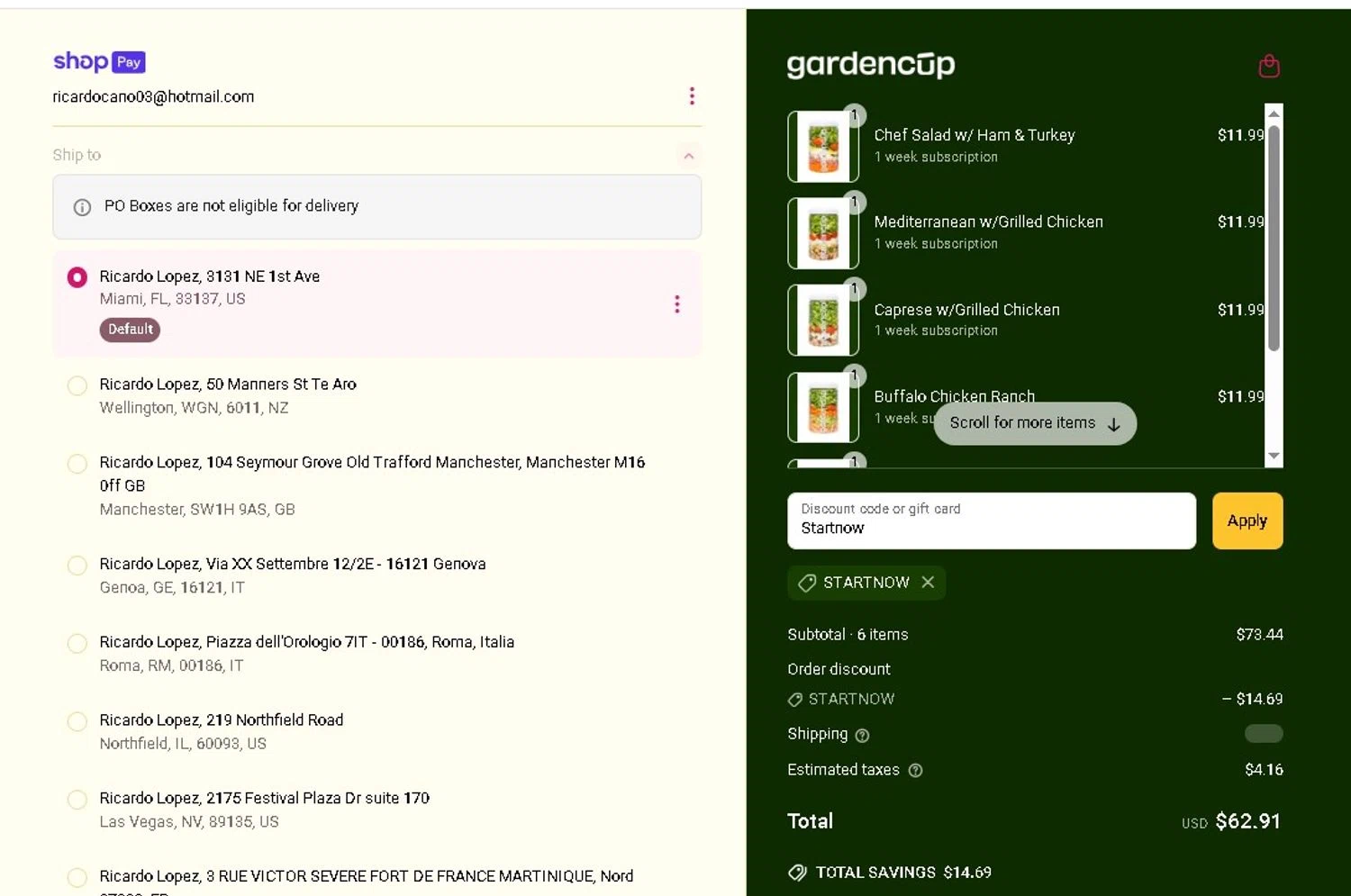The height and width of the screenshot is (896, 1351).
Task: Click the order items scrollbar thumb
Action: coord(1274,238)
